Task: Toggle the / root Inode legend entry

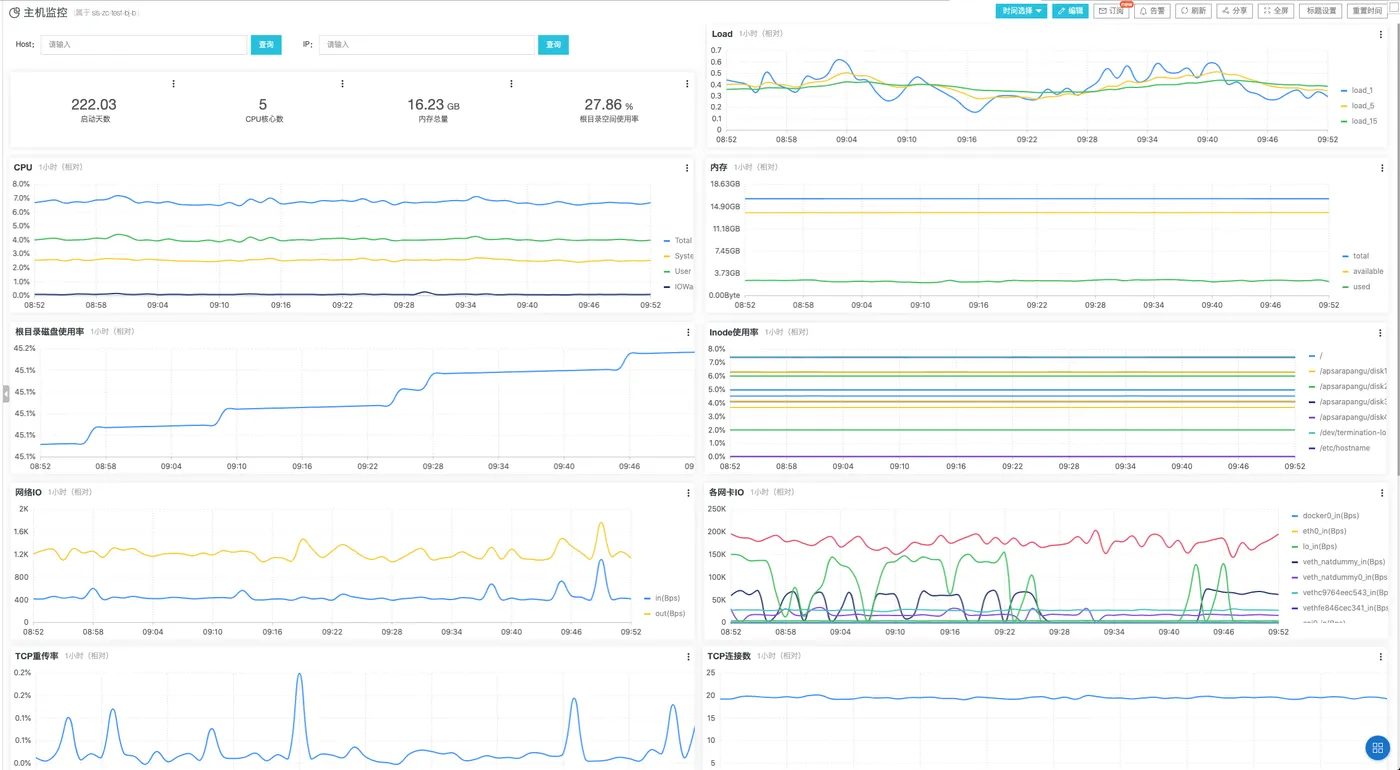Action: [x=1315, y=355]
